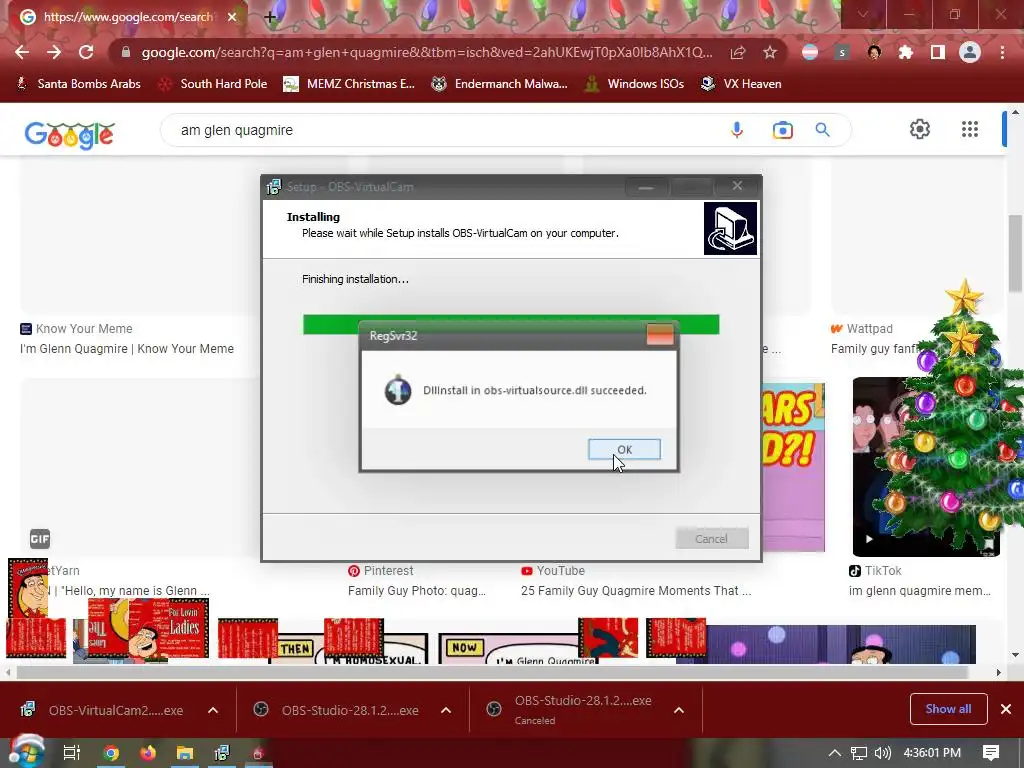Bookmark this page with the star icon
Viewport: 1024px width, 768px height.
[770, 52]
